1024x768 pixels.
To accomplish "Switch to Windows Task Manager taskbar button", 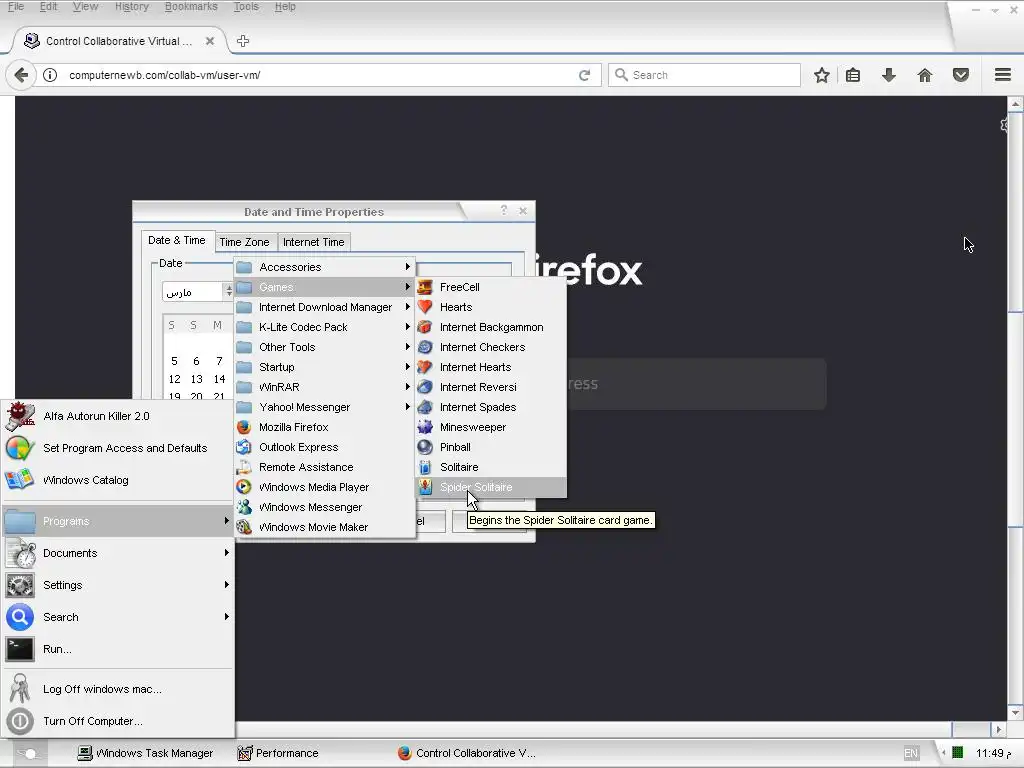I will (x=145, y=753).
